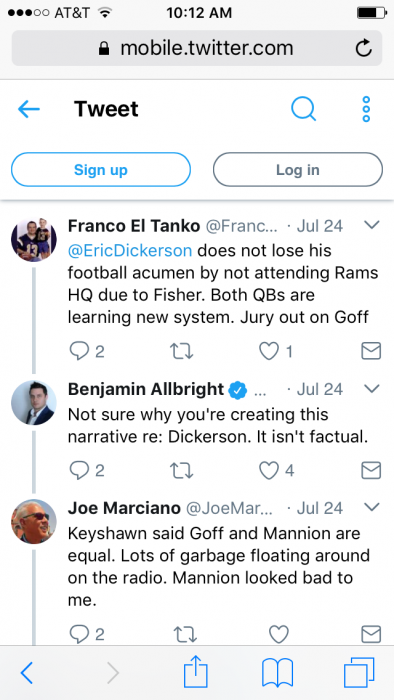Expand chevron on Benjamin Allbright's tweet
Image resolution: width=394 pixels, height=700 pixels.
(372, 389)
